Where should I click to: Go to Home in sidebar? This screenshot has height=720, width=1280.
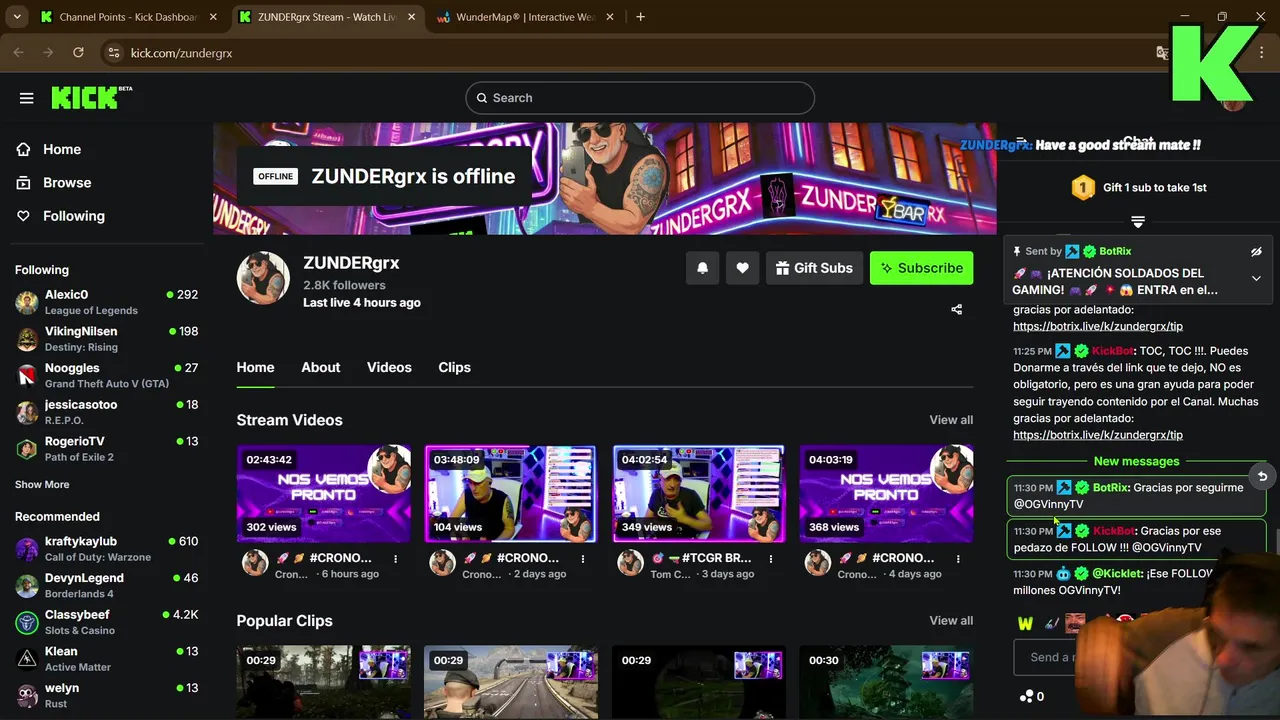(x=62, y=149)
